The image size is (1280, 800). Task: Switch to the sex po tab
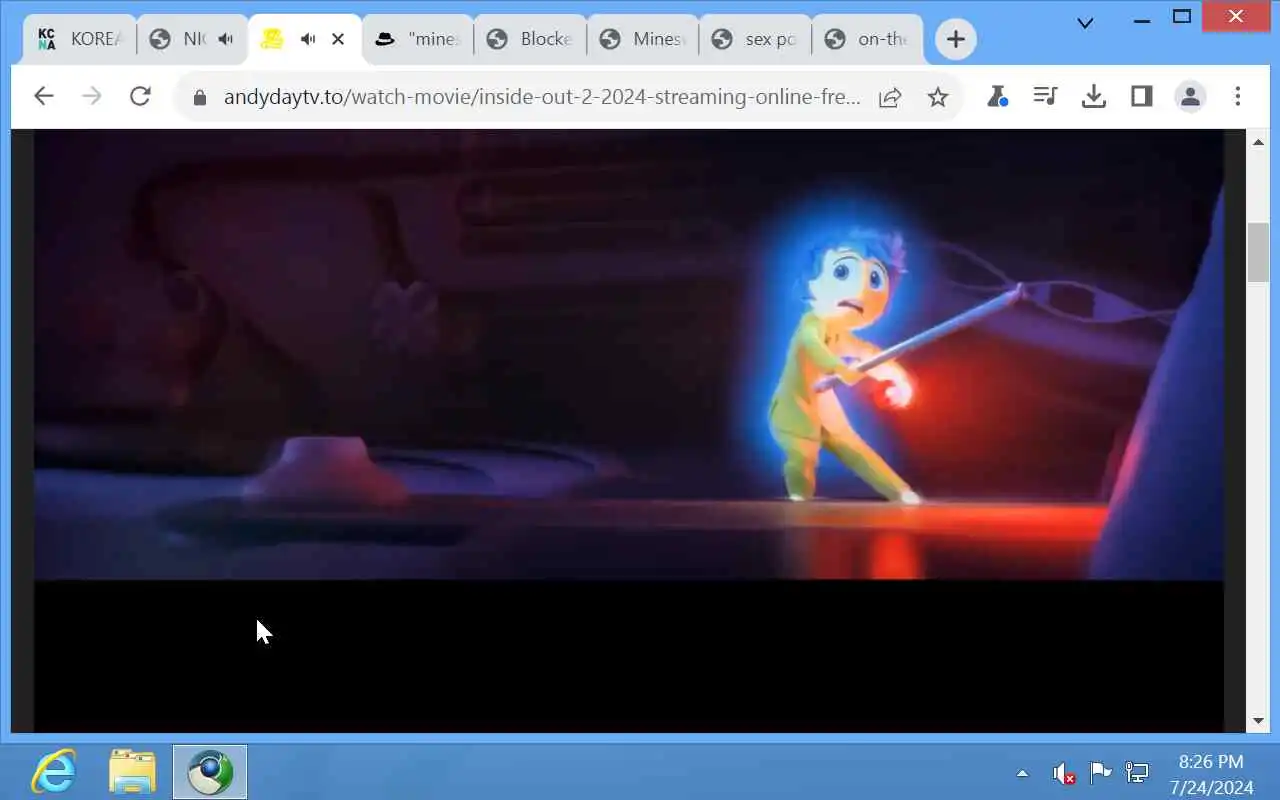[x=755, y=39]
